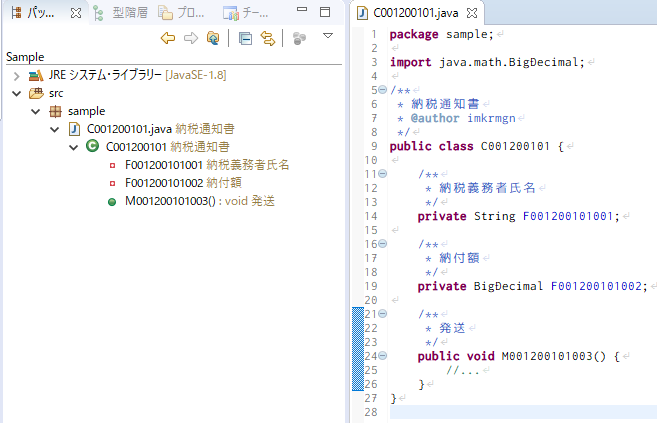
Task: Click the package sample declaration line
Action: pos(442,34)
